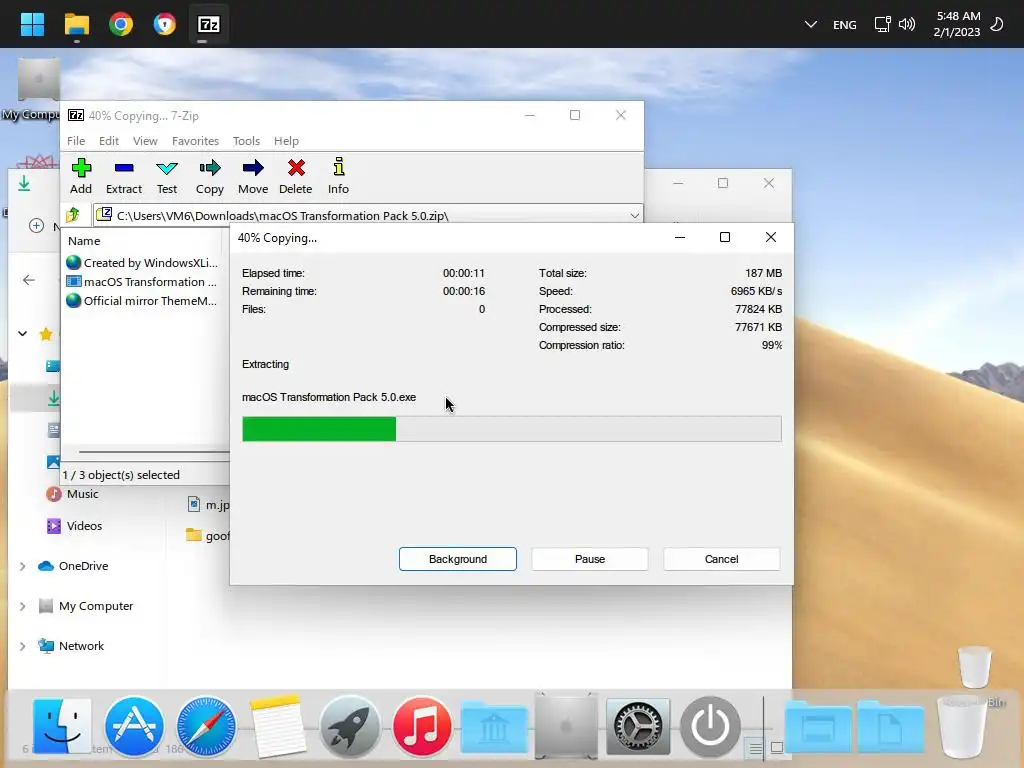
Task: Open Music folder in Explorer sidebar
Action: pos(72,494)
